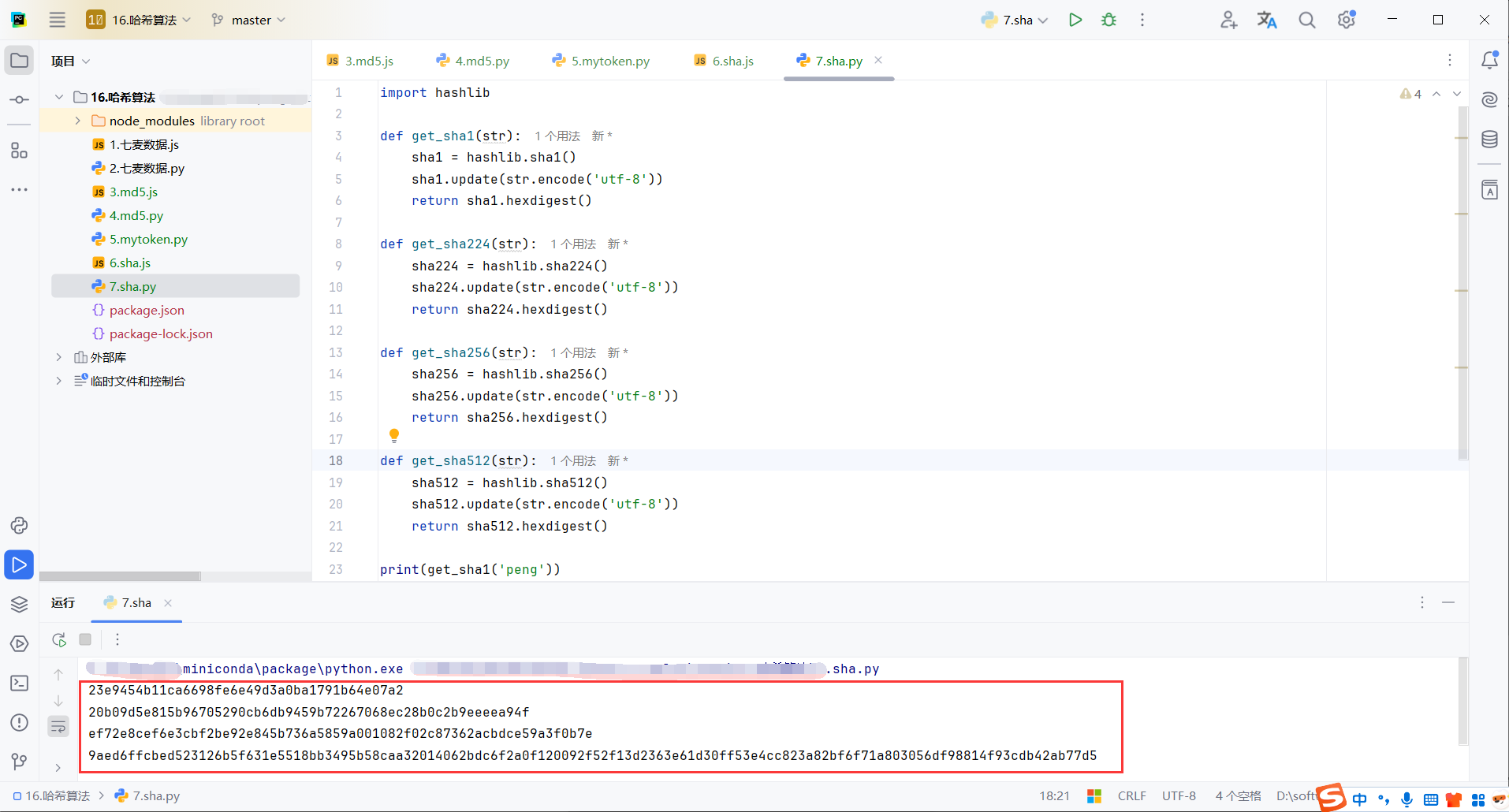1509x812 pixels.
Task: Switch to the 6.sha.js tab
Action: click(x=725, y=61)
